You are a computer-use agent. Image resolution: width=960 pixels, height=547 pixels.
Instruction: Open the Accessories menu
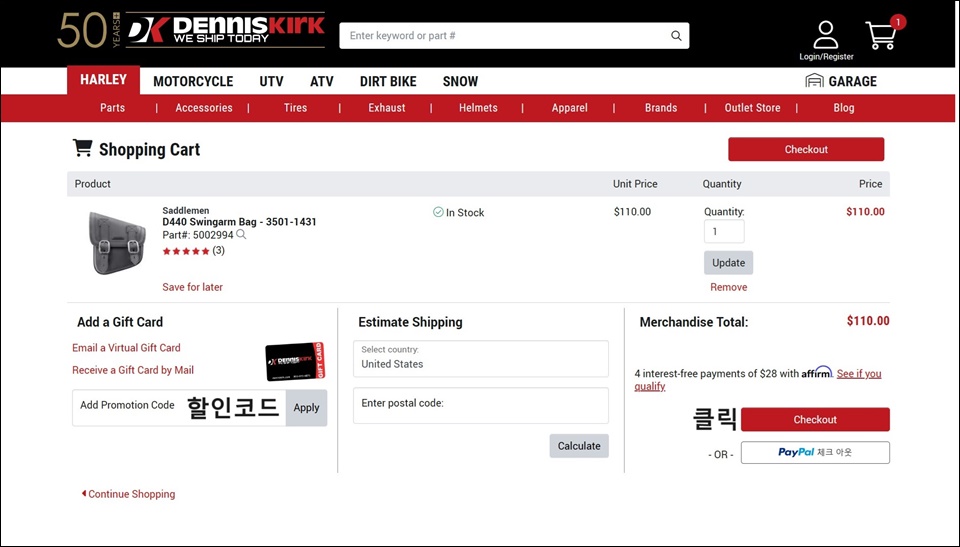204,108
